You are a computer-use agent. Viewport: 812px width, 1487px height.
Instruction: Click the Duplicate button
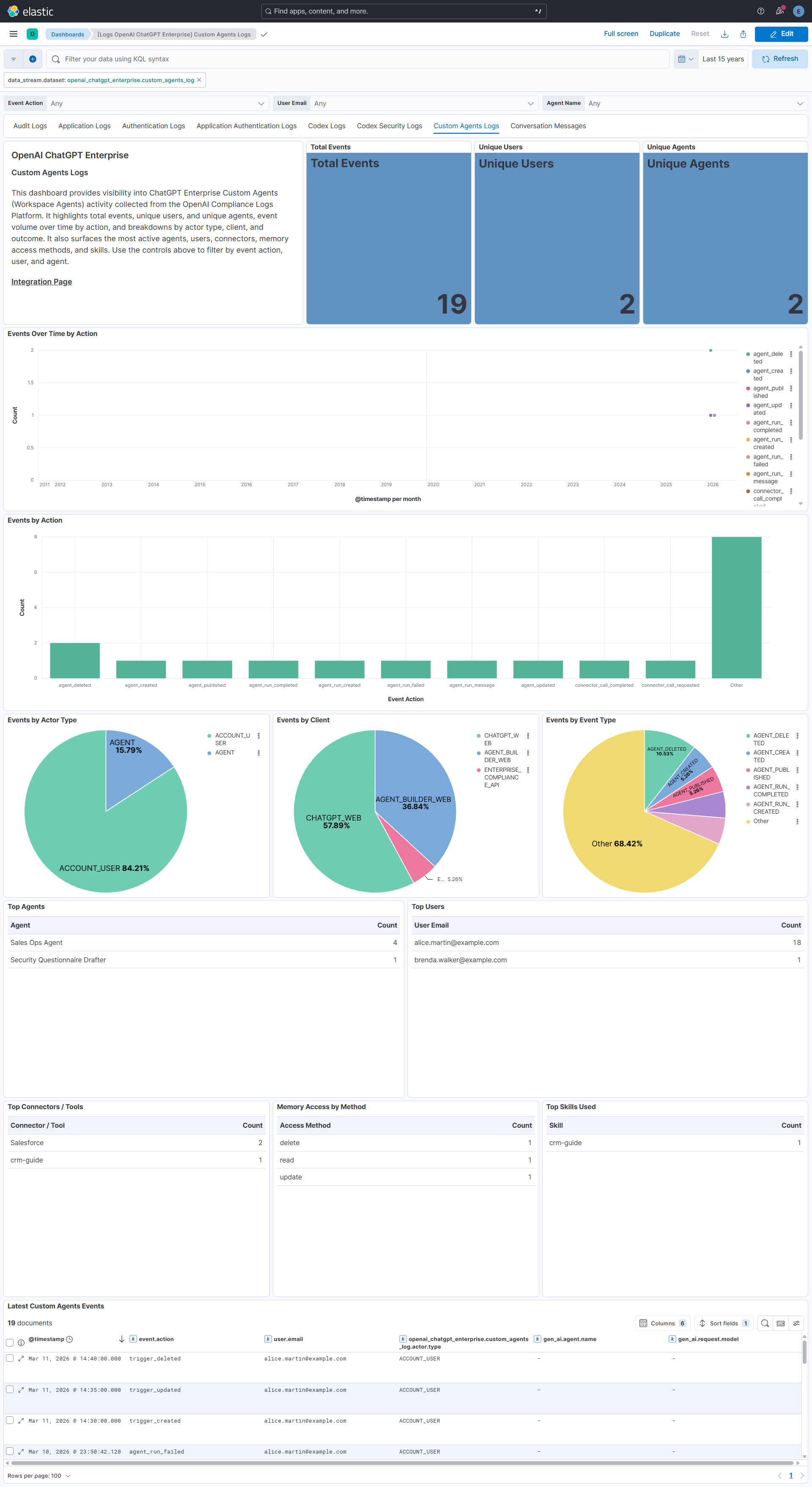(x=664, y=34)
